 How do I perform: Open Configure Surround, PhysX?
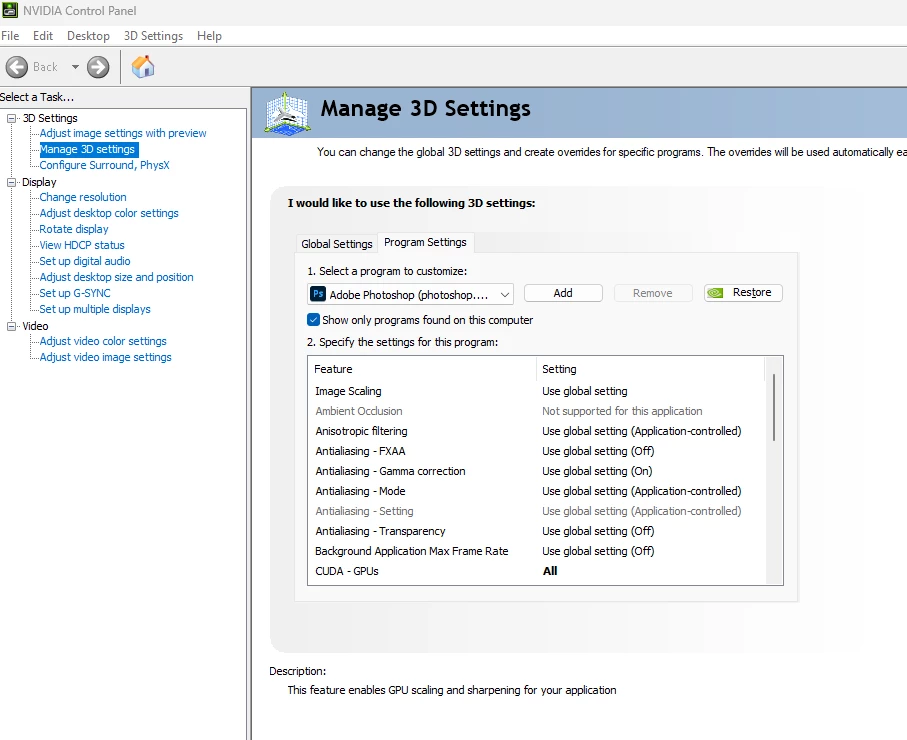104,165
